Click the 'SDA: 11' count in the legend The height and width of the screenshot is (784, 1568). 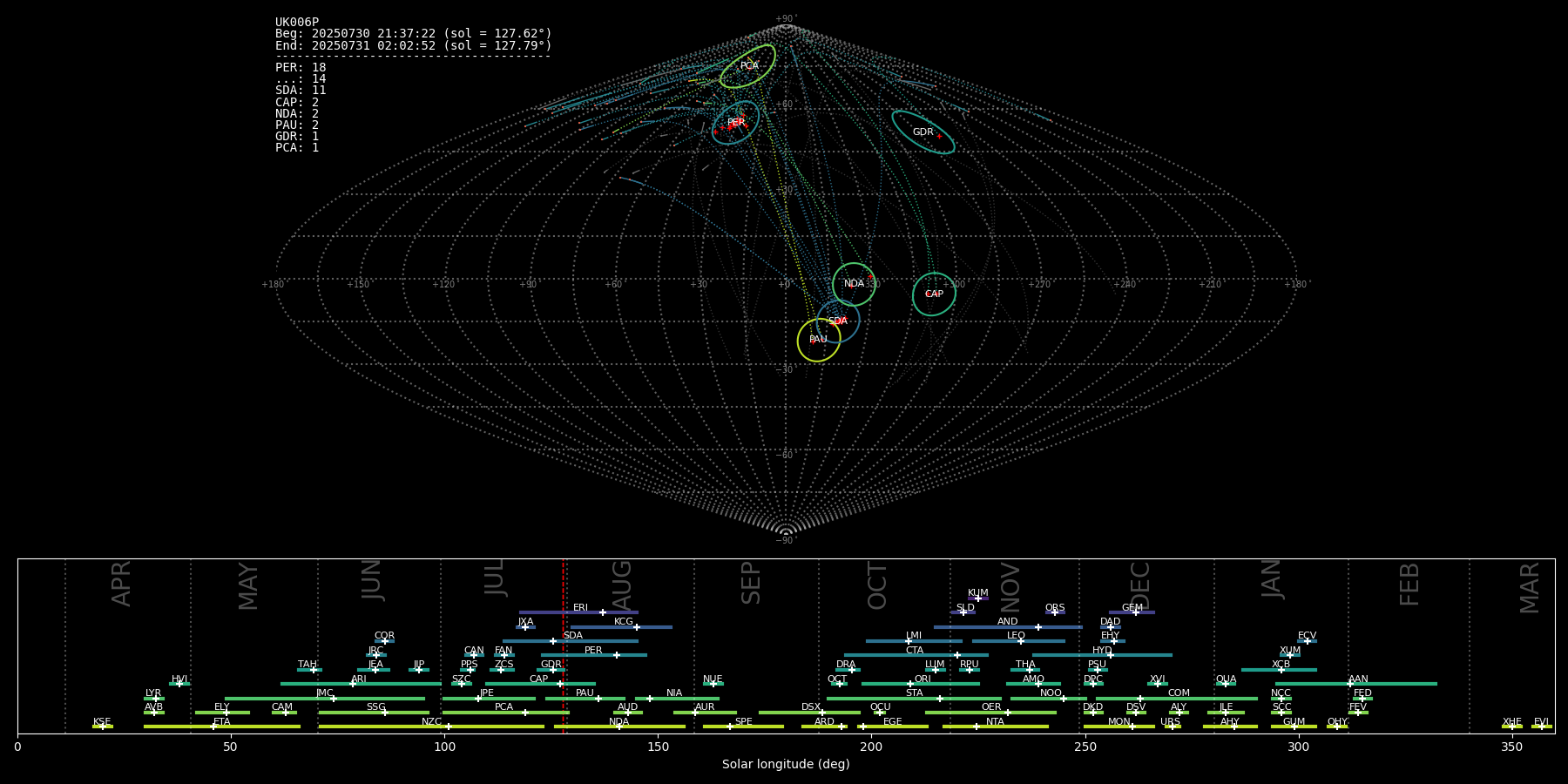tap(301, 91)
